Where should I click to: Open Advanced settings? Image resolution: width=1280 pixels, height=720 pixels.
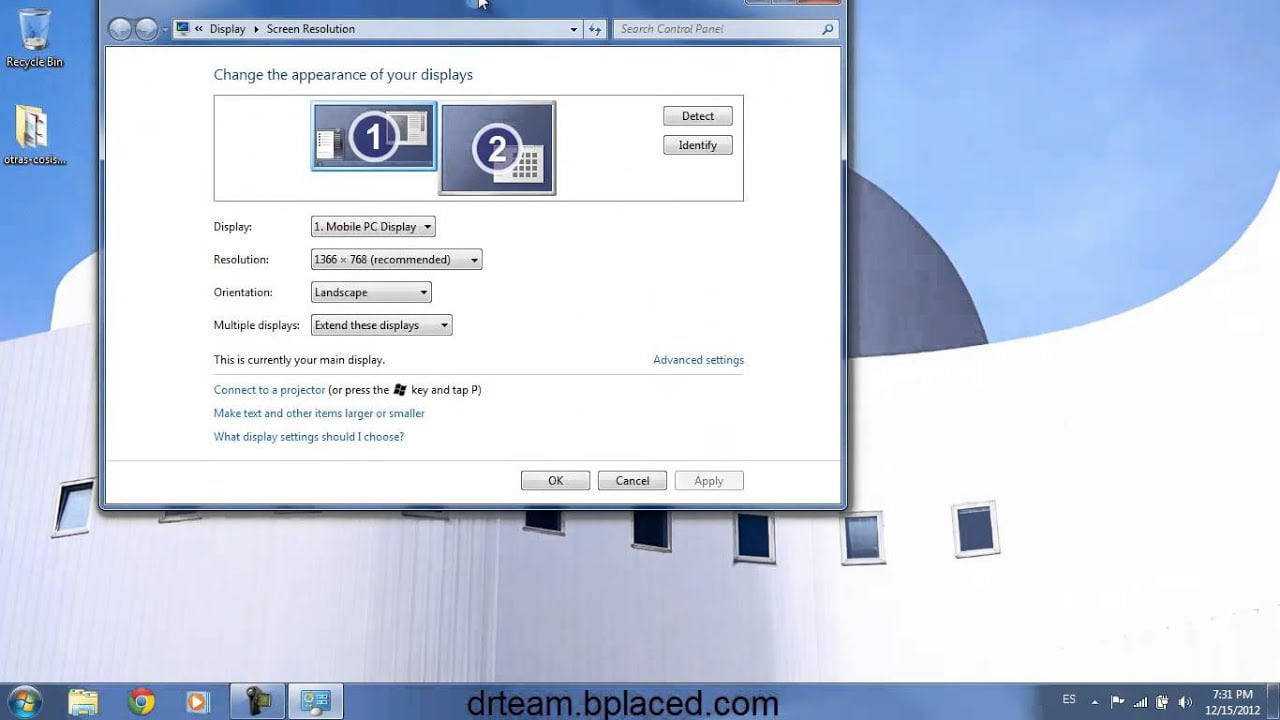[x=698, y=359]
